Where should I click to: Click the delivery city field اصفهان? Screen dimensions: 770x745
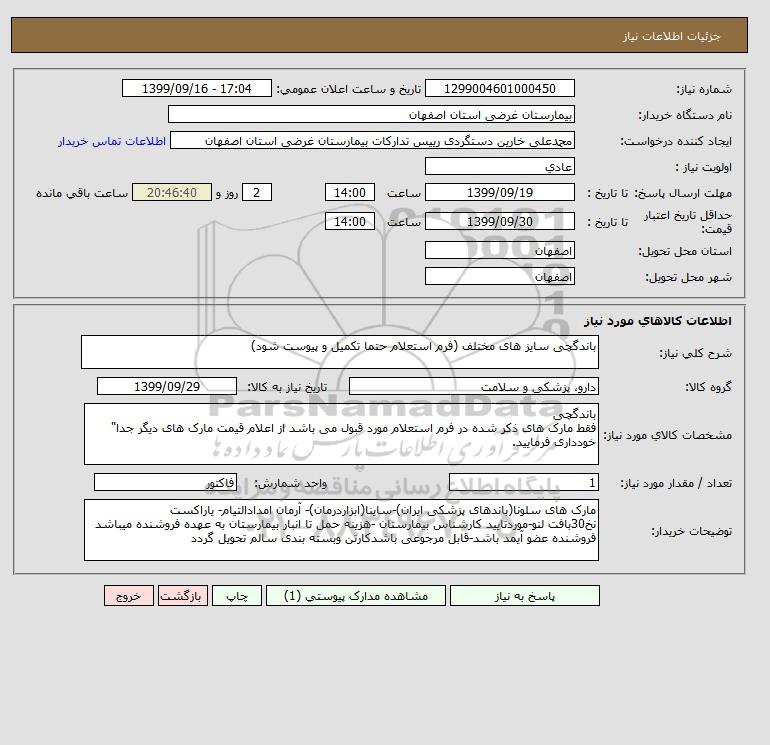point(499,277)
